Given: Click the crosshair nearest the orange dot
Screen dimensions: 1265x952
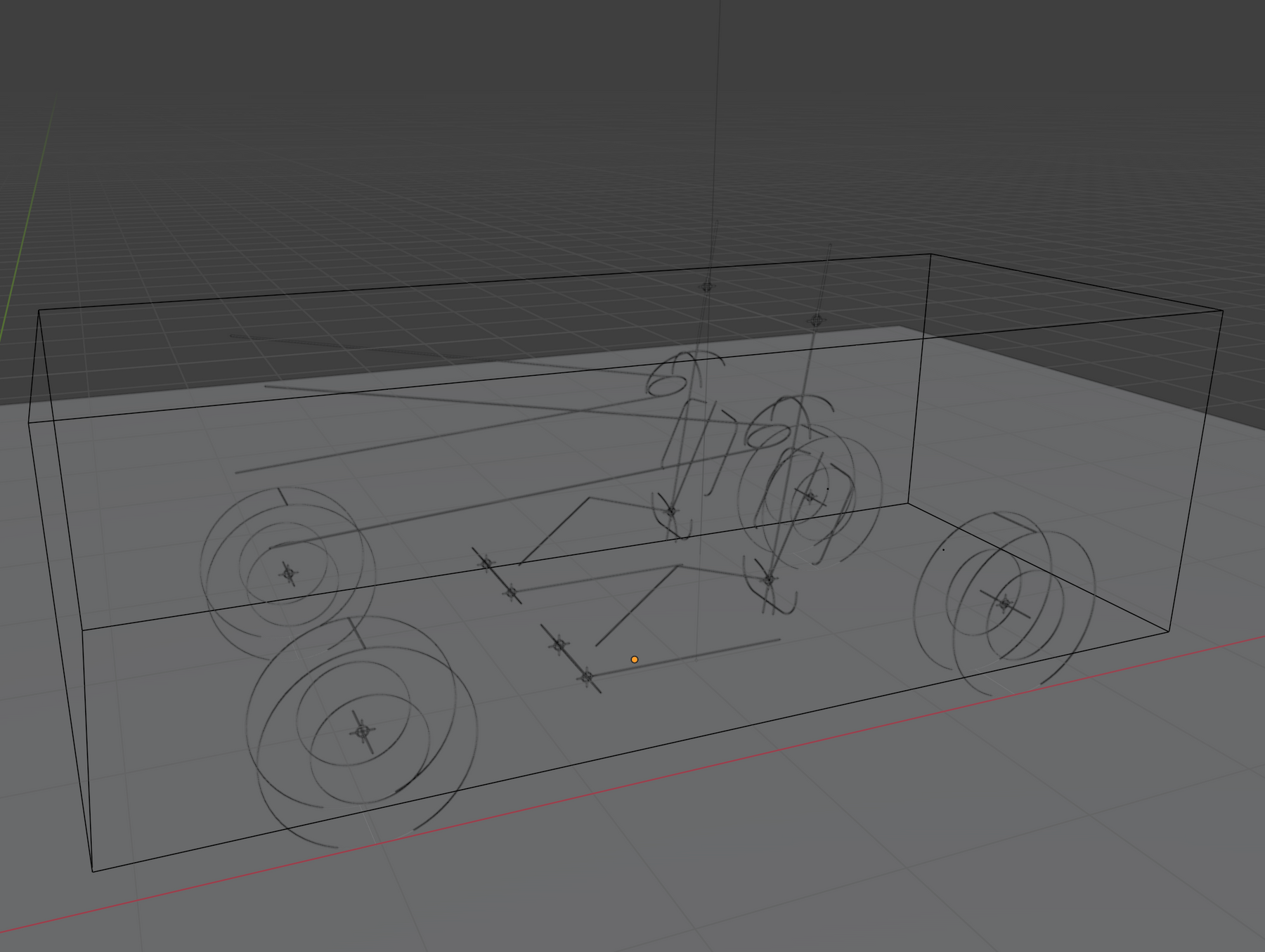Looking at the screenshot, I should pyautogui.click(x=588, y=677).
